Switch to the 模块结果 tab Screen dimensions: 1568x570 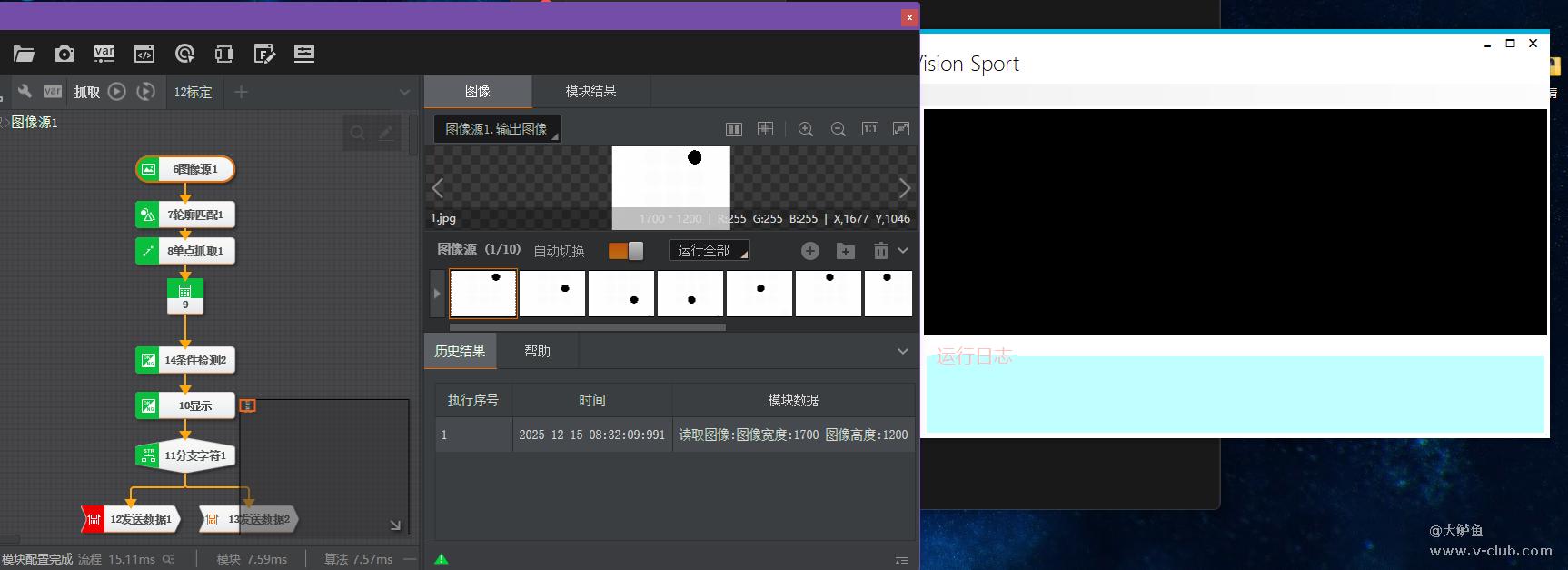click(590, 91)
